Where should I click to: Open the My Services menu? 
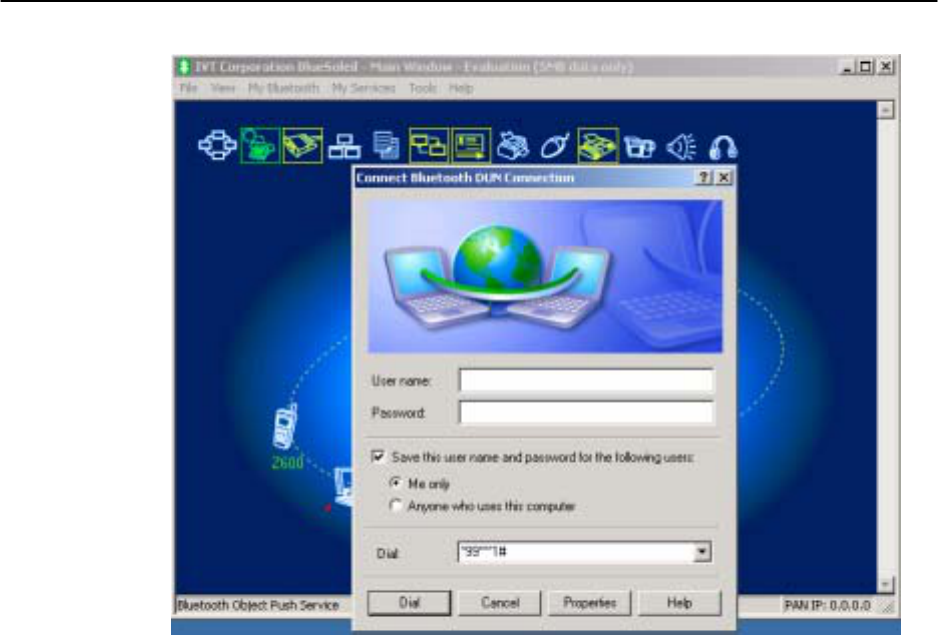[x=364, y=89]
